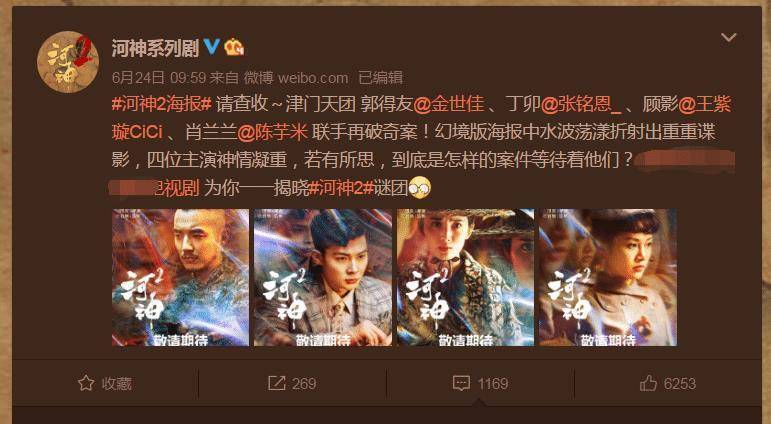Open the #河神2海报# hashtag
The height and width of the screenshot is (424, 771).
tap(162, 104)
